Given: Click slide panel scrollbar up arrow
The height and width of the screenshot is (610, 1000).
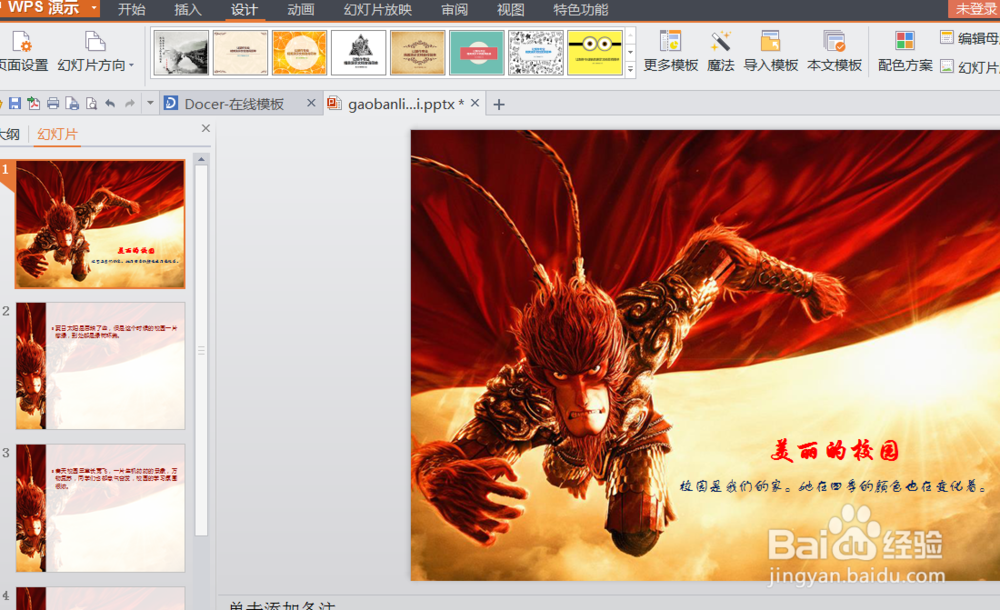Looking at the screenshot, I should (x=202, y=159).
